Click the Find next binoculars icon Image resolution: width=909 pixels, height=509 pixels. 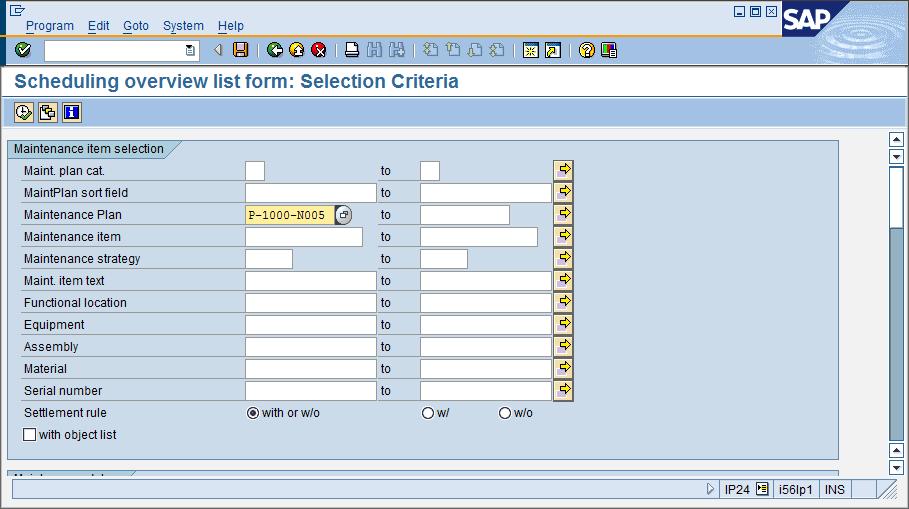(x=397, y=50)
